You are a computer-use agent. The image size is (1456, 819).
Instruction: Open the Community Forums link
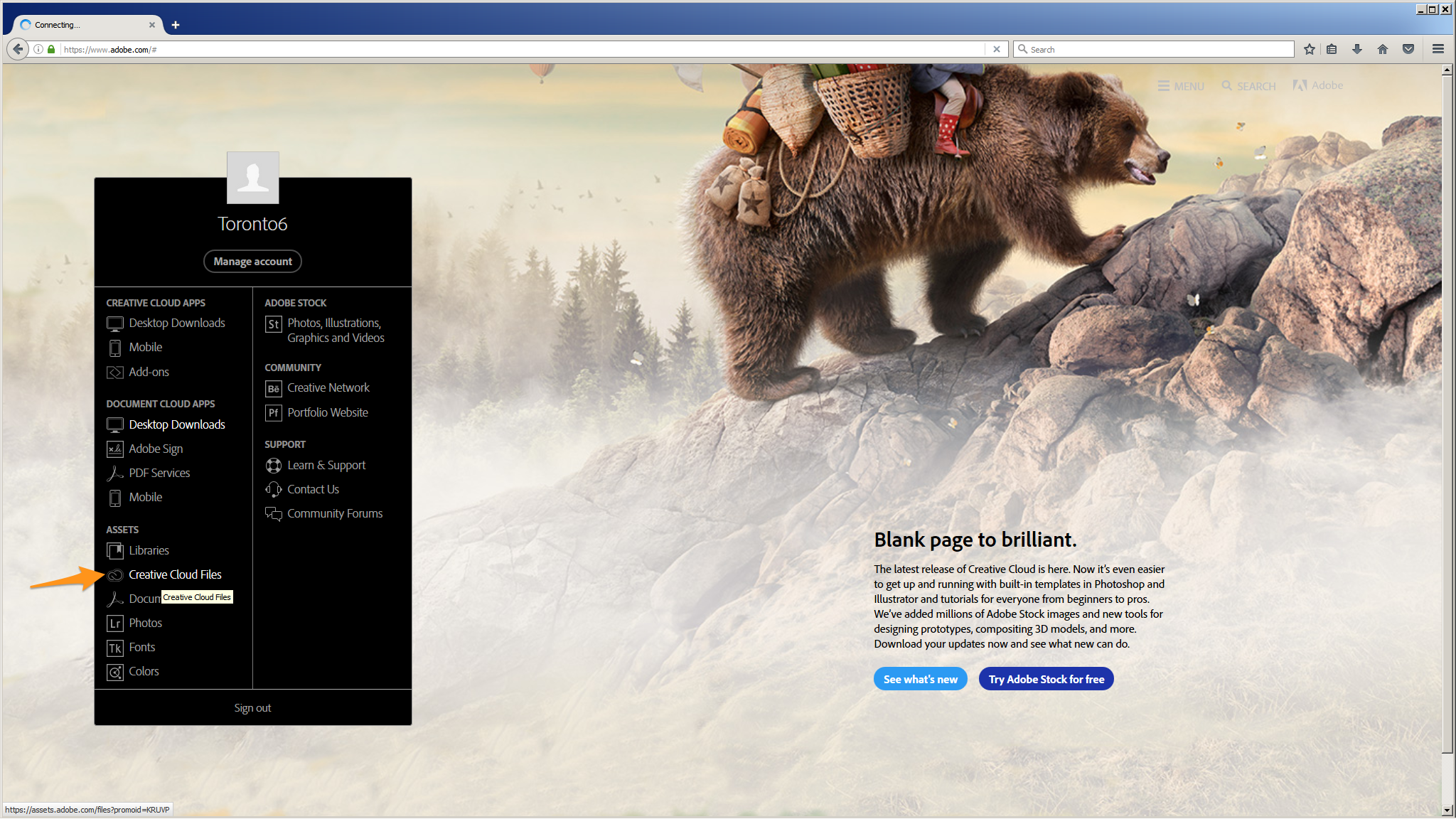point(335,514)
